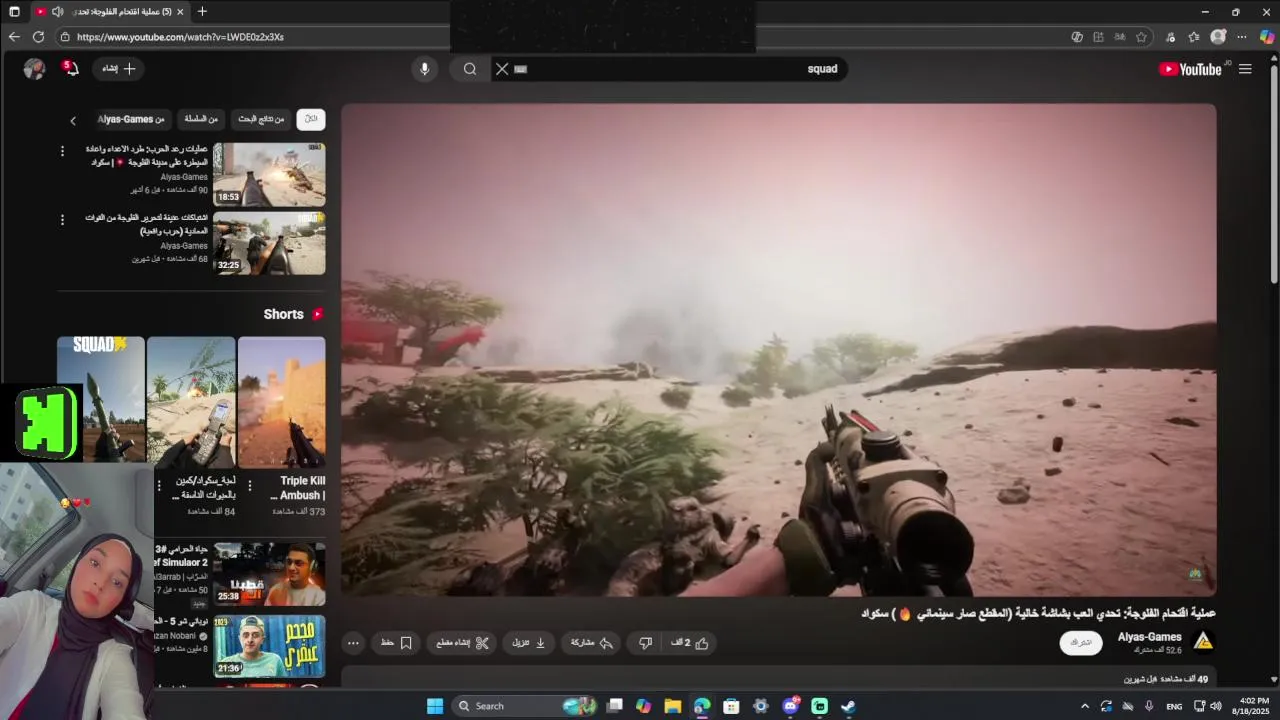Start voice search with microphone icon
Viewport: 1280px width, 720px height.
coord(424,69)
